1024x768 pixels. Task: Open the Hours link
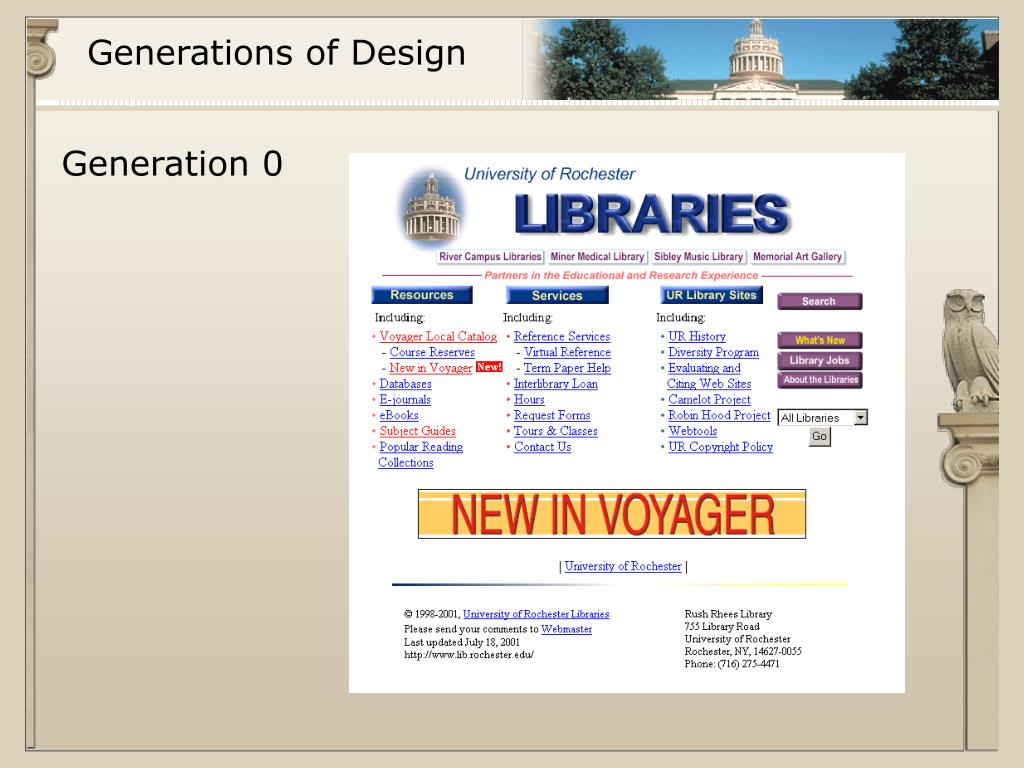click(529, 400)
